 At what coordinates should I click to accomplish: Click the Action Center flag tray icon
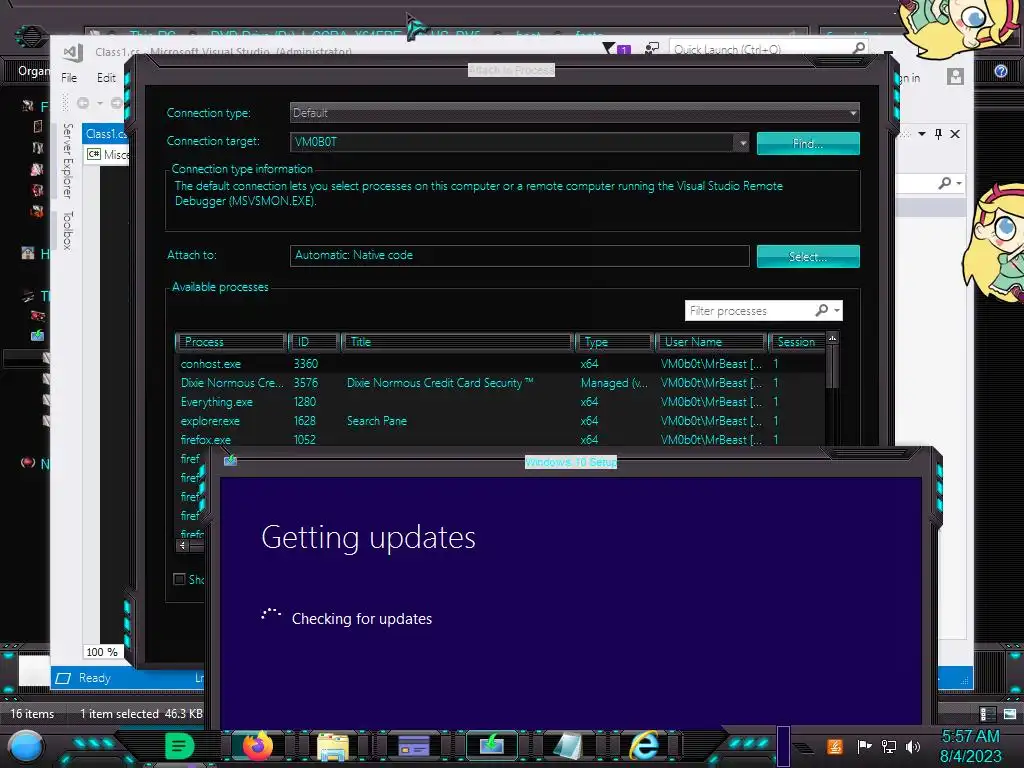point(864,746)
